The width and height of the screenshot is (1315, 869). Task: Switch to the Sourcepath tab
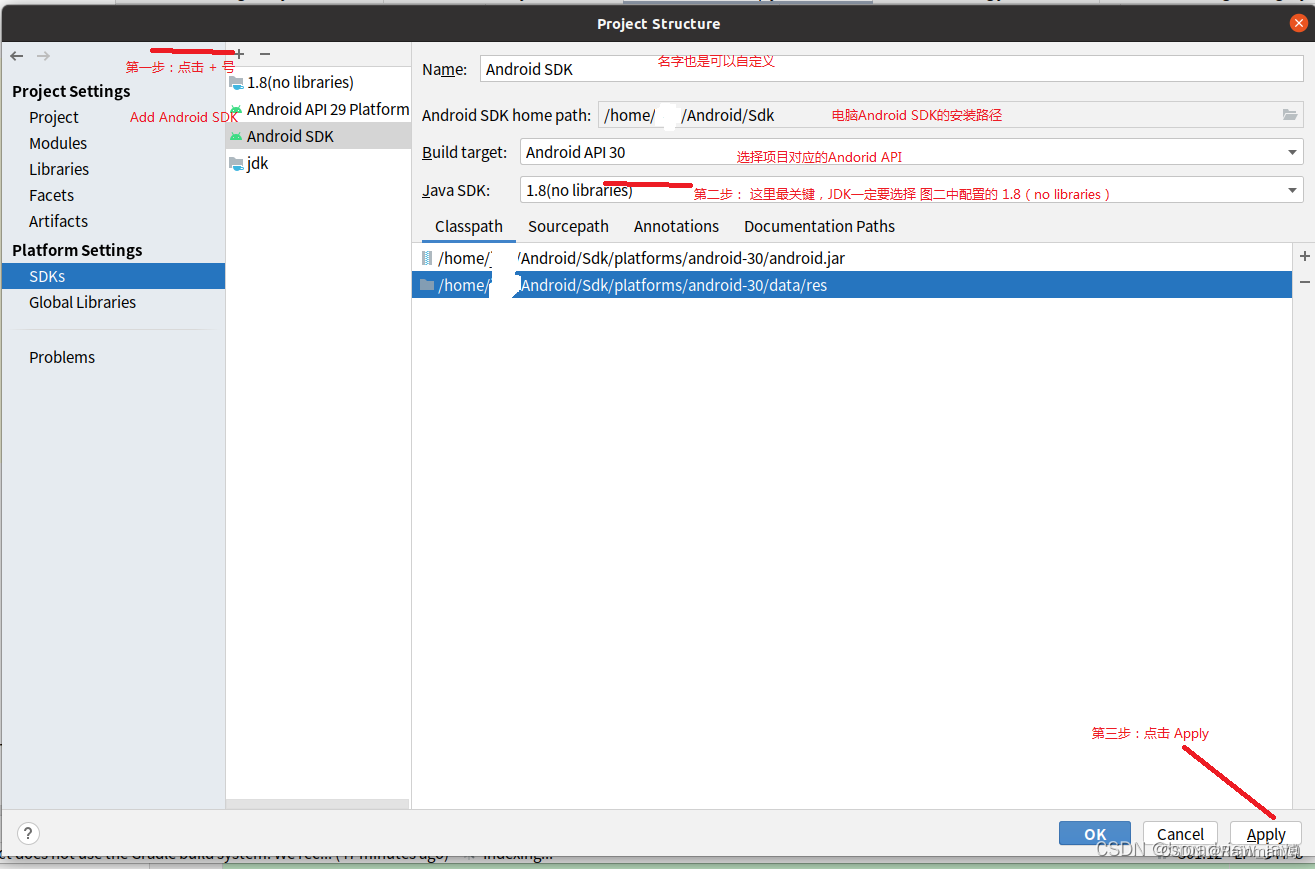568,226
